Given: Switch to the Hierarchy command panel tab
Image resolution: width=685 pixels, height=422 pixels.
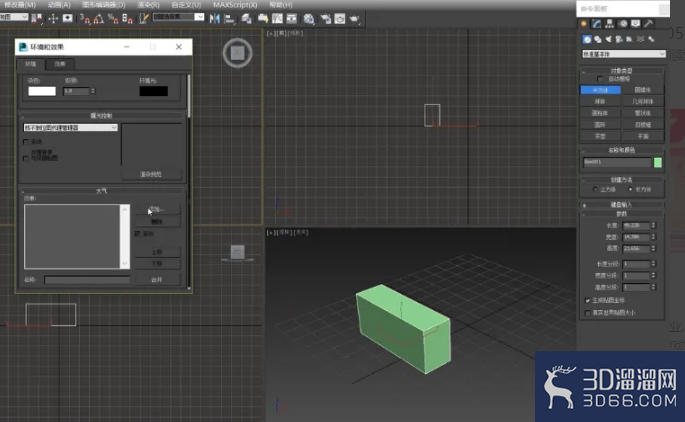Looking at the screenshot, I should click(609, 24).
